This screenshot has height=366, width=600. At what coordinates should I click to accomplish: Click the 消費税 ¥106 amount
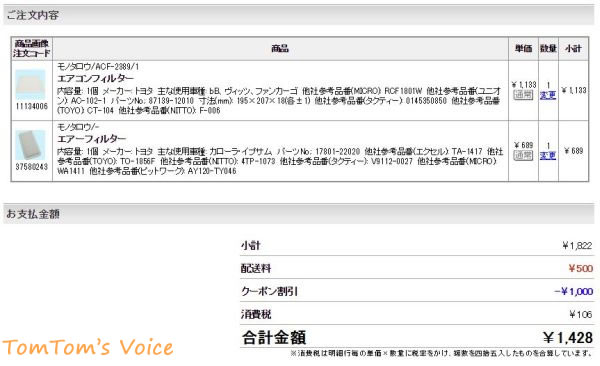click(581, 314)
